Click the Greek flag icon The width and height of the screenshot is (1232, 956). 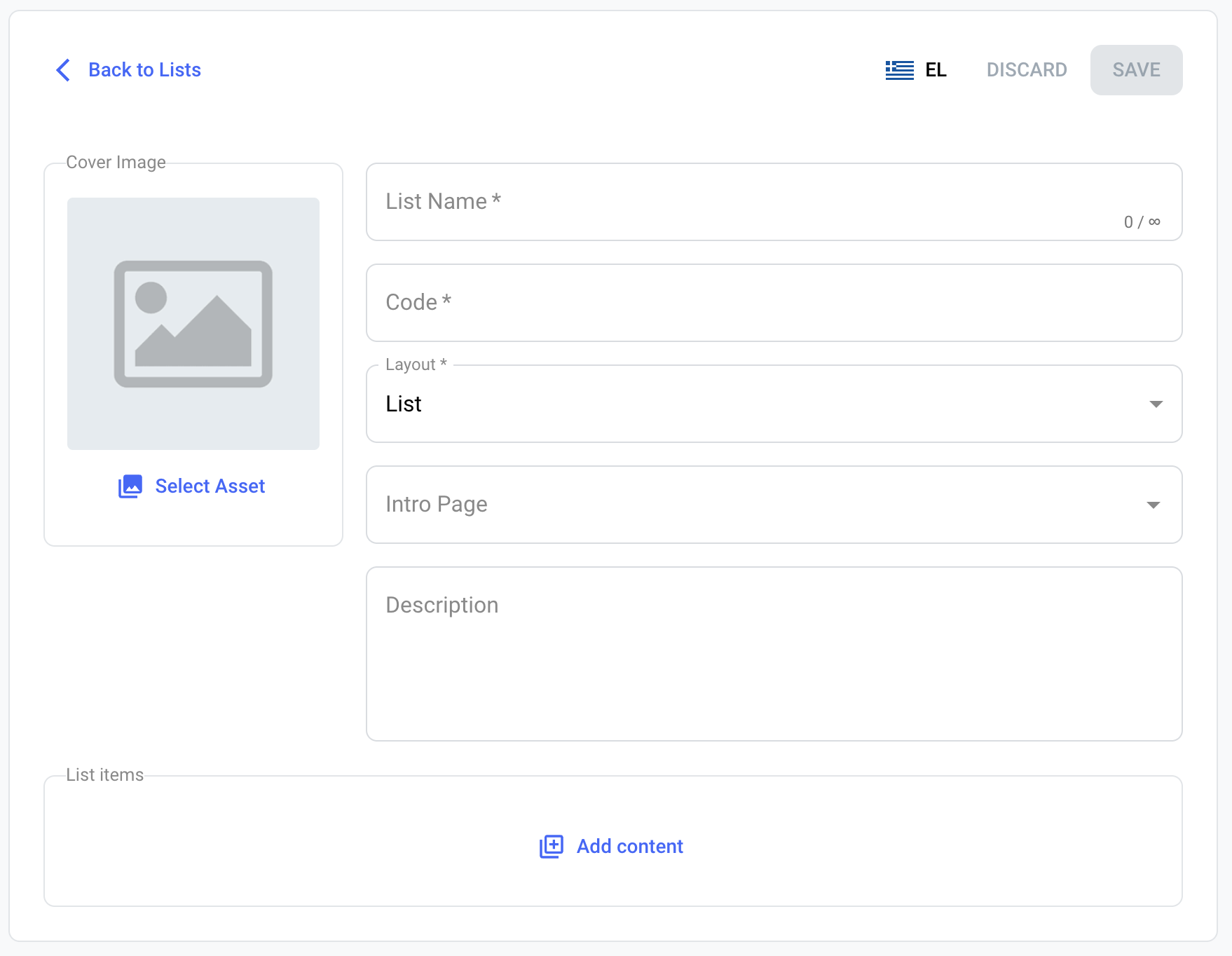[x=899, y=70]
